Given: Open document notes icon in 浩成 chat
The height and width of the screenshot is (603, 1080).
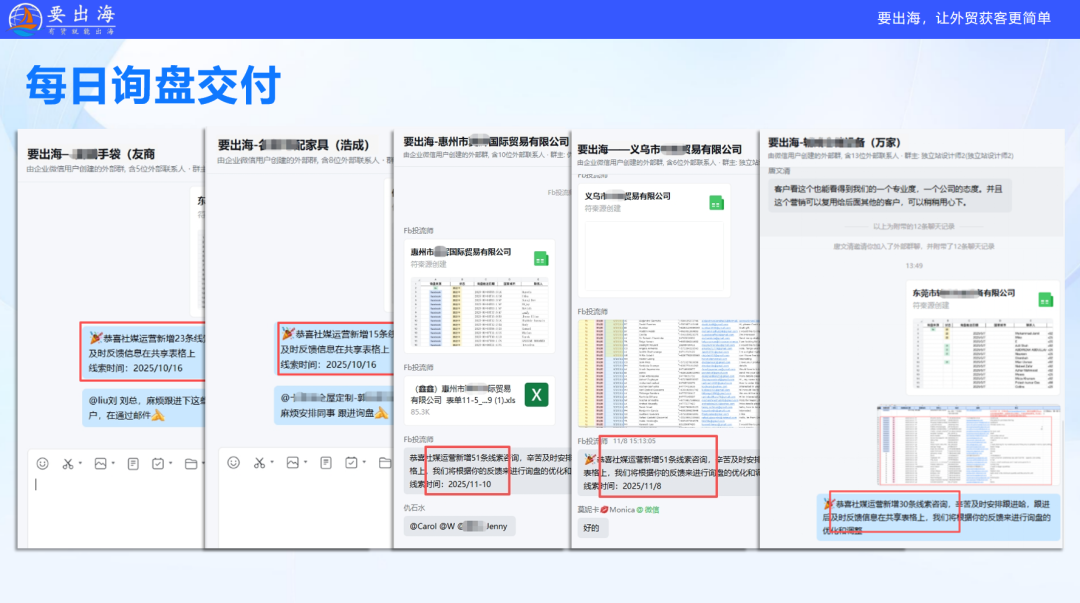Looking at the screenshot, I should (326, 462).
